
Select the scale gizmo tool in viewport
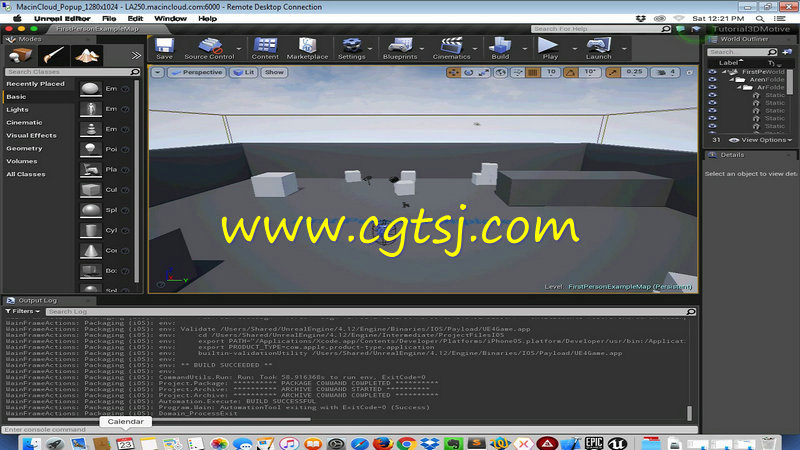[x=484, y=72]
